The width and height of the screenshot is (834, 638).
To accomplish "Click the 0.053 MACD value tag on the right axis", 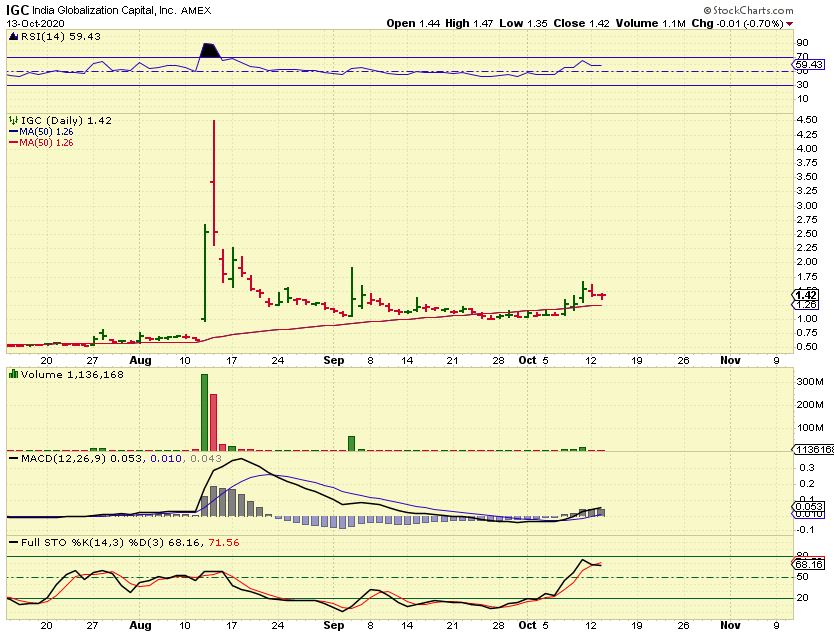I will pos(808,506).
